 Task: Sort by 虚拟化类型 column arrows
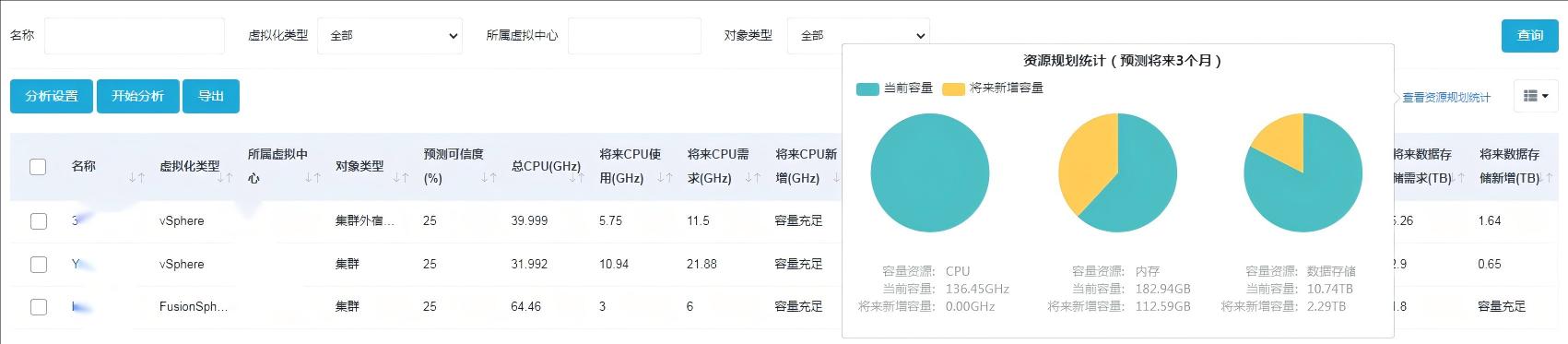(225, 178)
